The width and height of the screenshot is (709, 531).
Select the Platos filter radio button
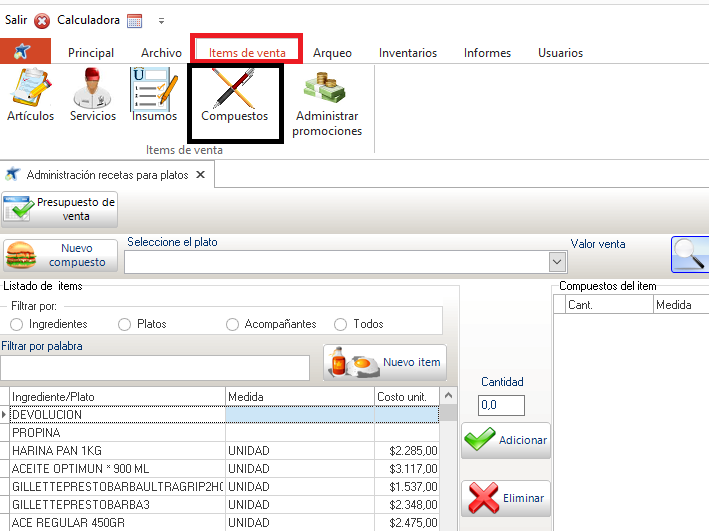125,324
